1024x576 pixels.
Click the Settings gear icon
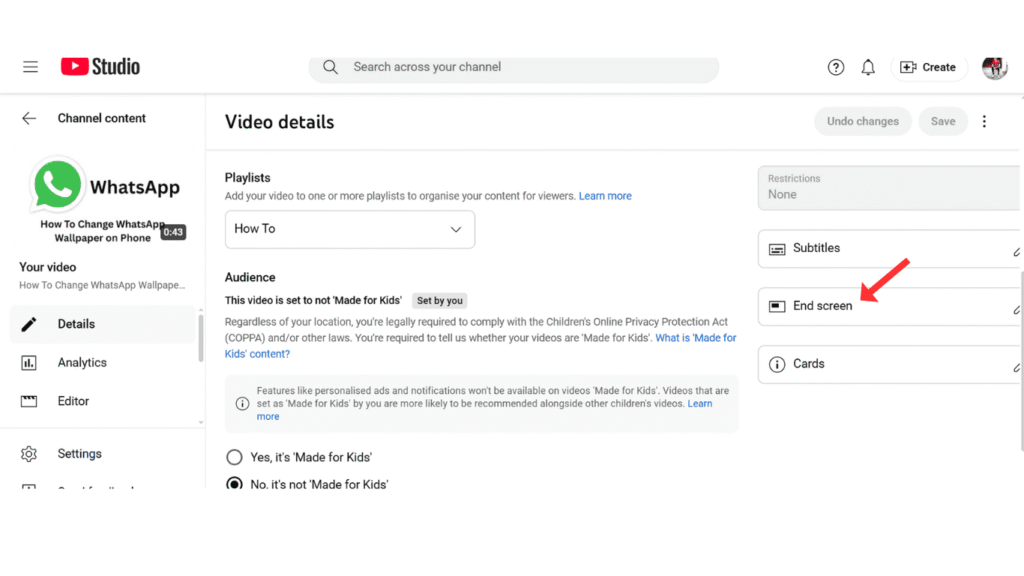coord(29,453)
